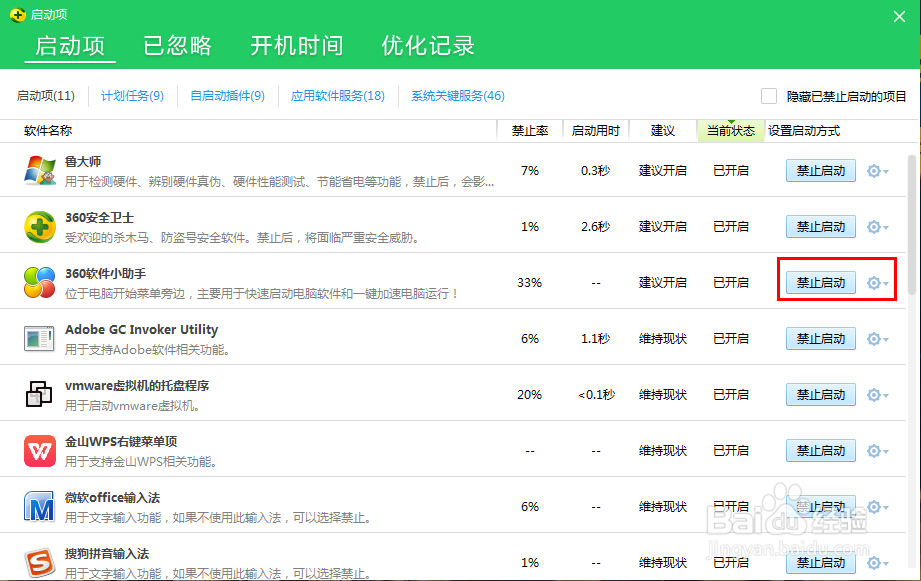Click the 搜狗拼音输入法 S icon

click(39, 562)
